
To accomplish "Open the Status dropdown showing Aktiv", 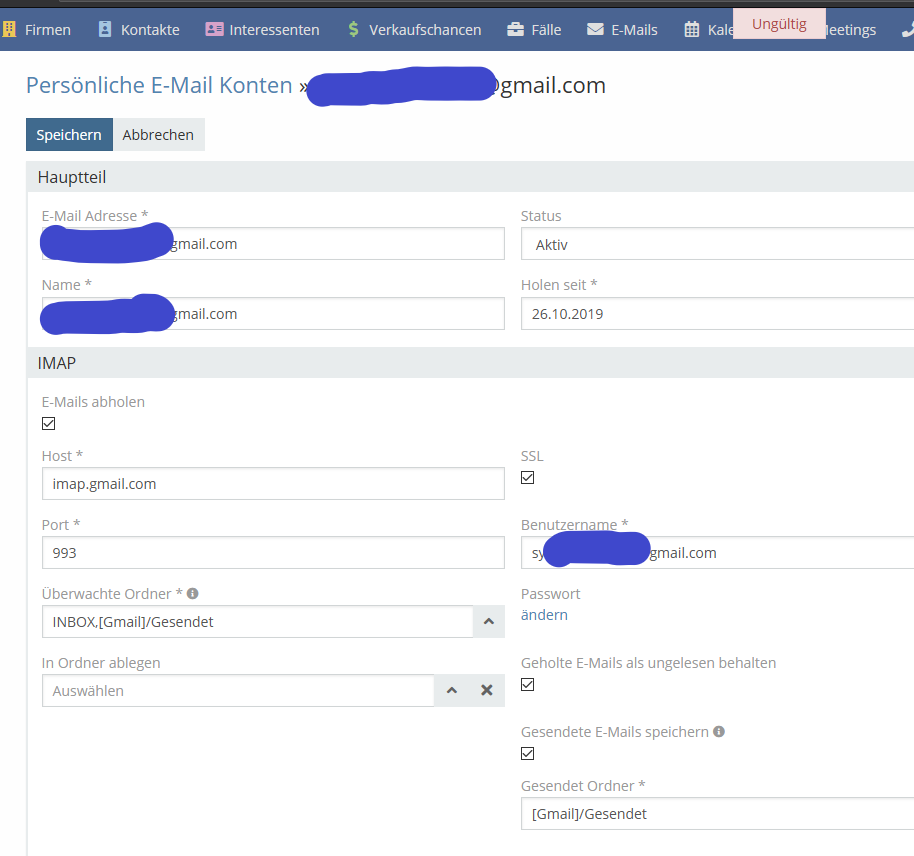I will pos(716,244).
